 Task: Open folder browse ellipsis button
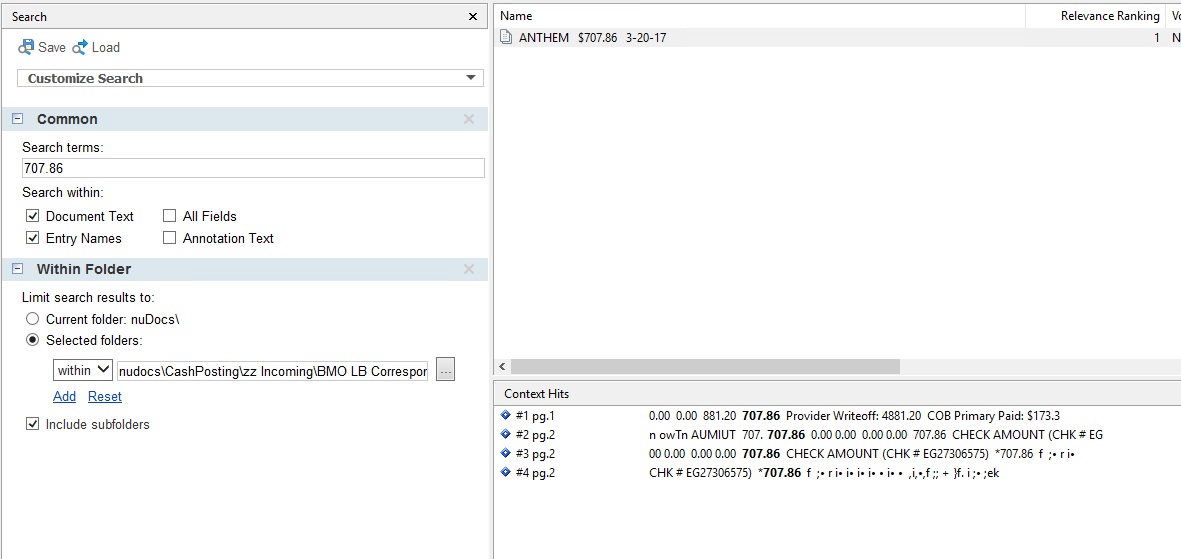point(445,371)
